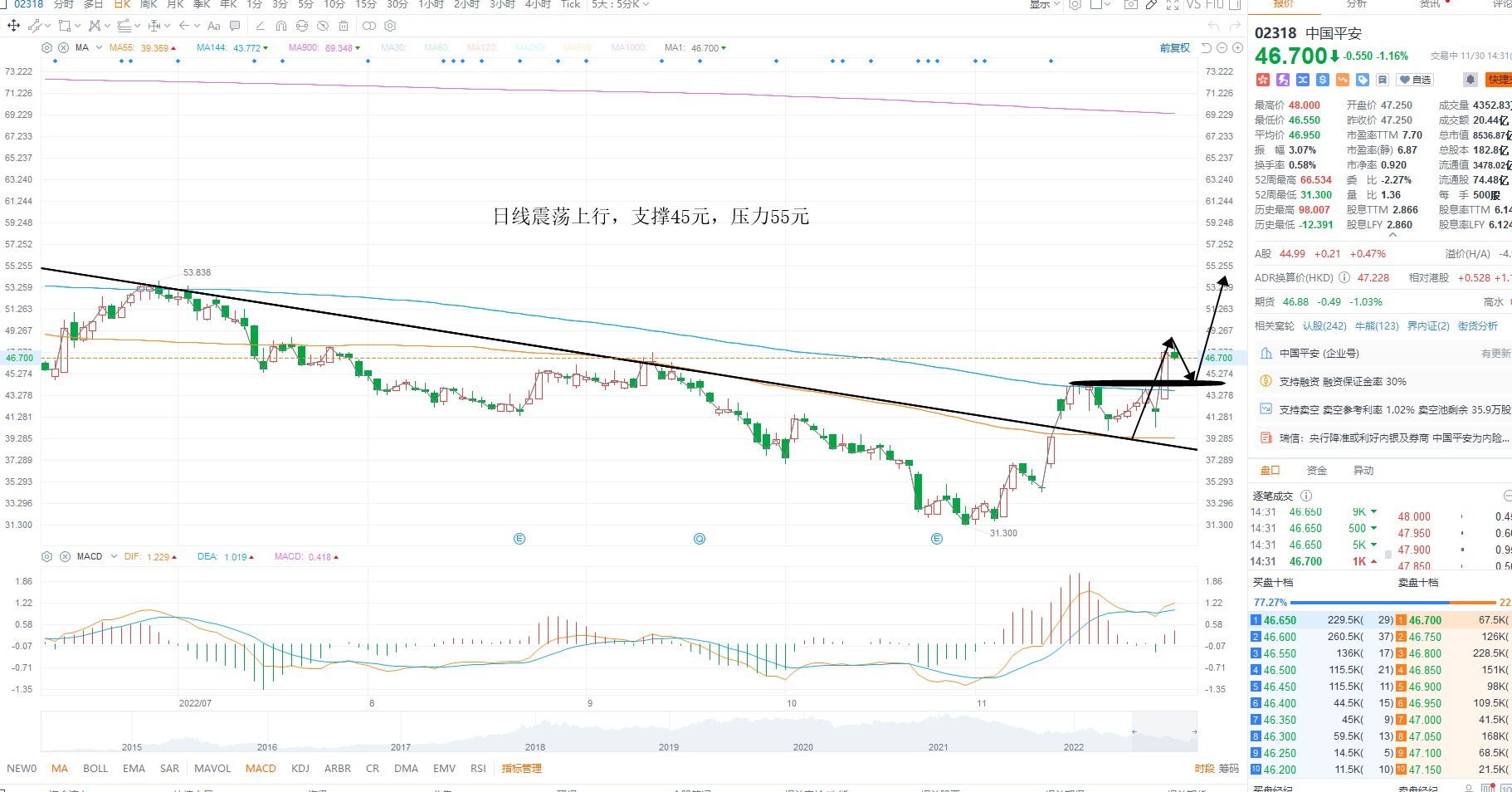Switch to 月K monthly chart
The image size is (1512, 792).
[175, 4]
